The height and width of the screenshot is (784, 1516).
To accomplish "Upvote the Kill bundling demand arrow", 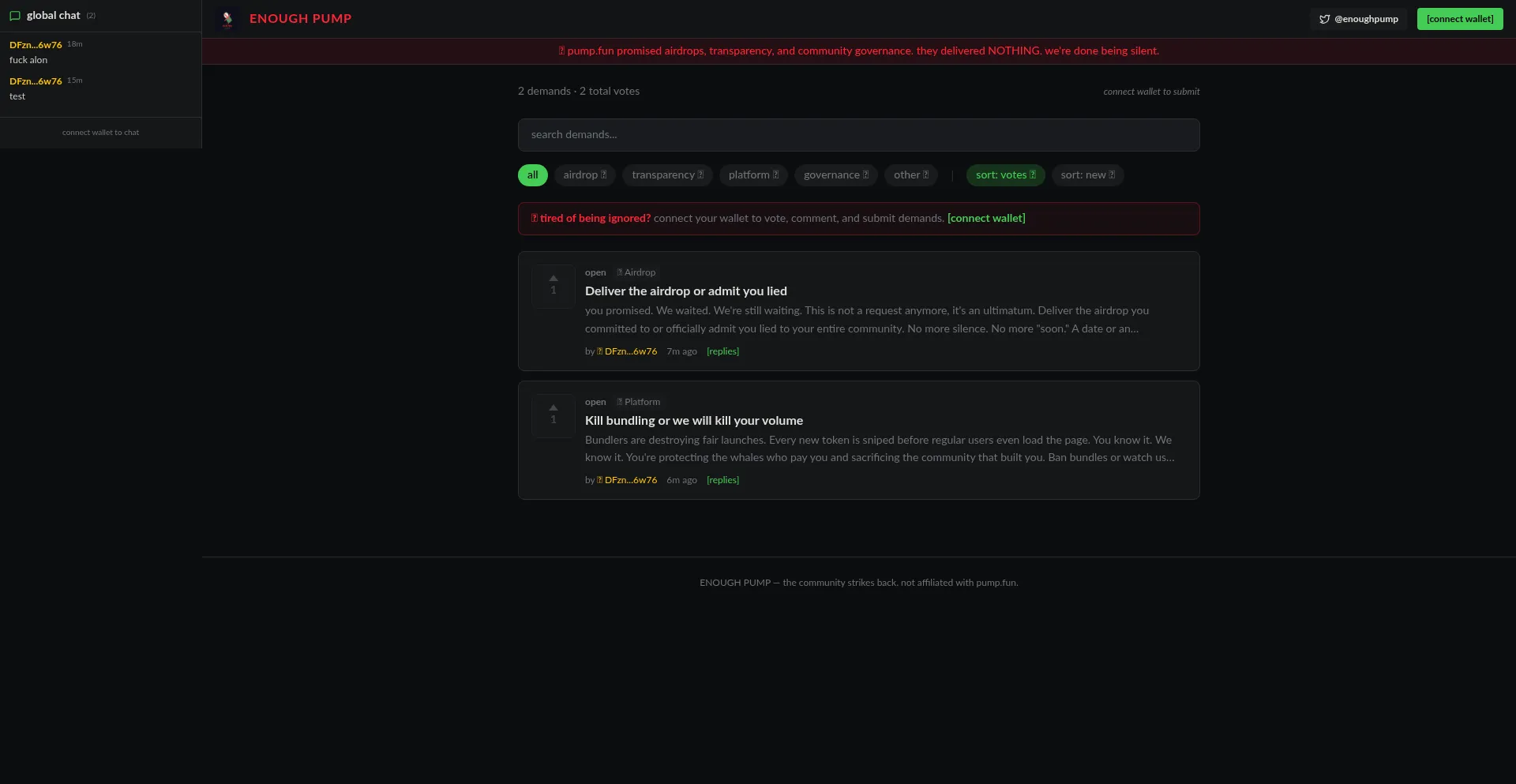I will point(553,407).
